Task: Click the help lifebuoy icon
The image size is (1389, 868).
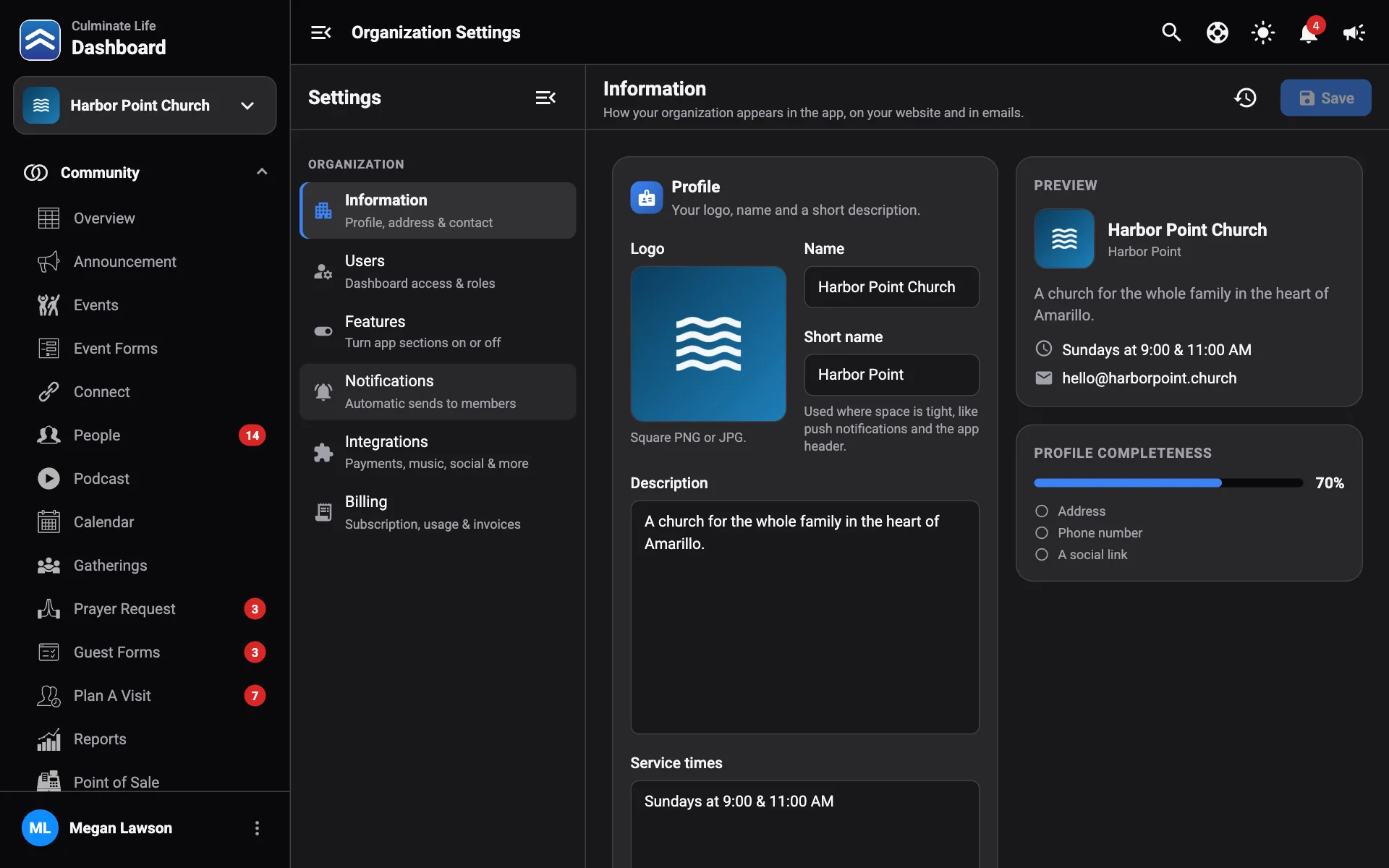Action: 1217,33
